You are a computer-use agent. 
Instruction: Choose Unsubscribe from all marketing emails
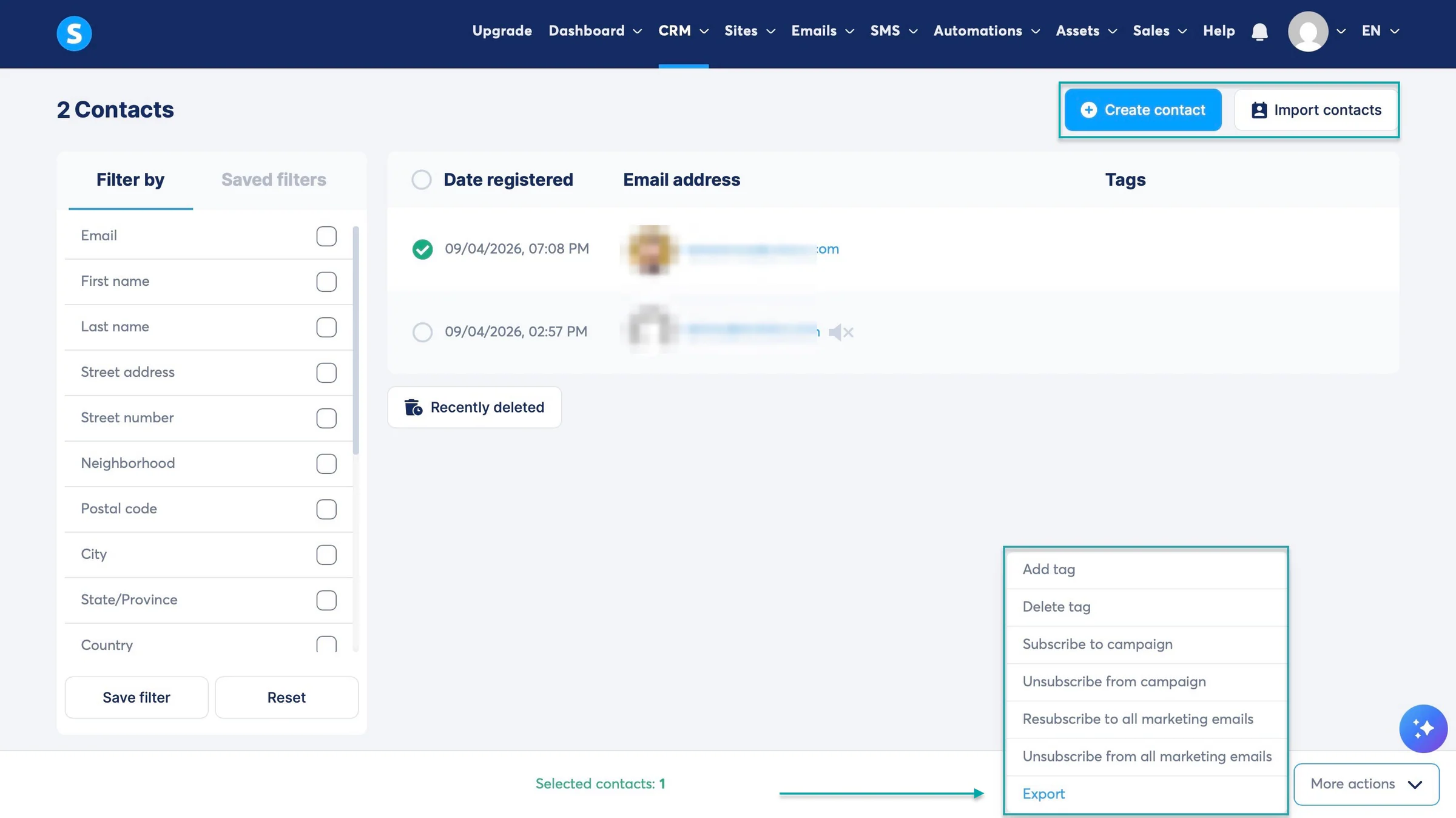pyautogui.click(x=1146, y=757)
